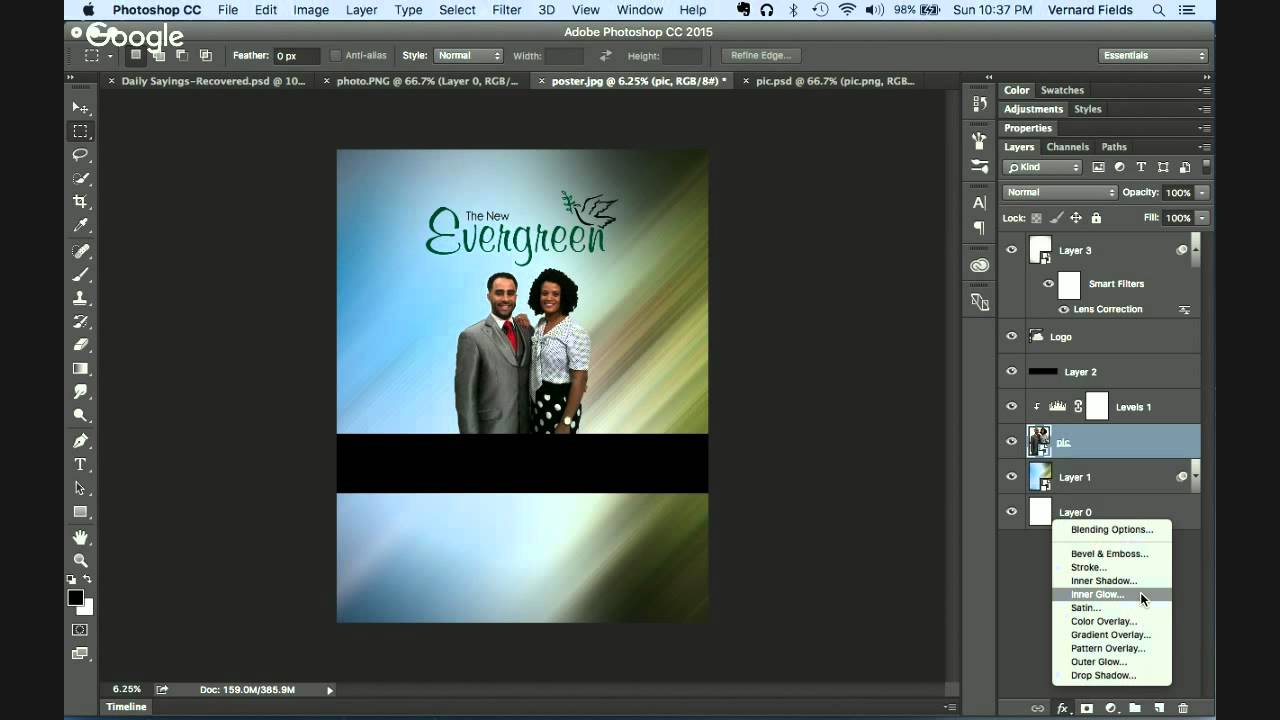1280x720 pixels.
Task: Select the Quick Selection tool
Action: coord(80,178)
